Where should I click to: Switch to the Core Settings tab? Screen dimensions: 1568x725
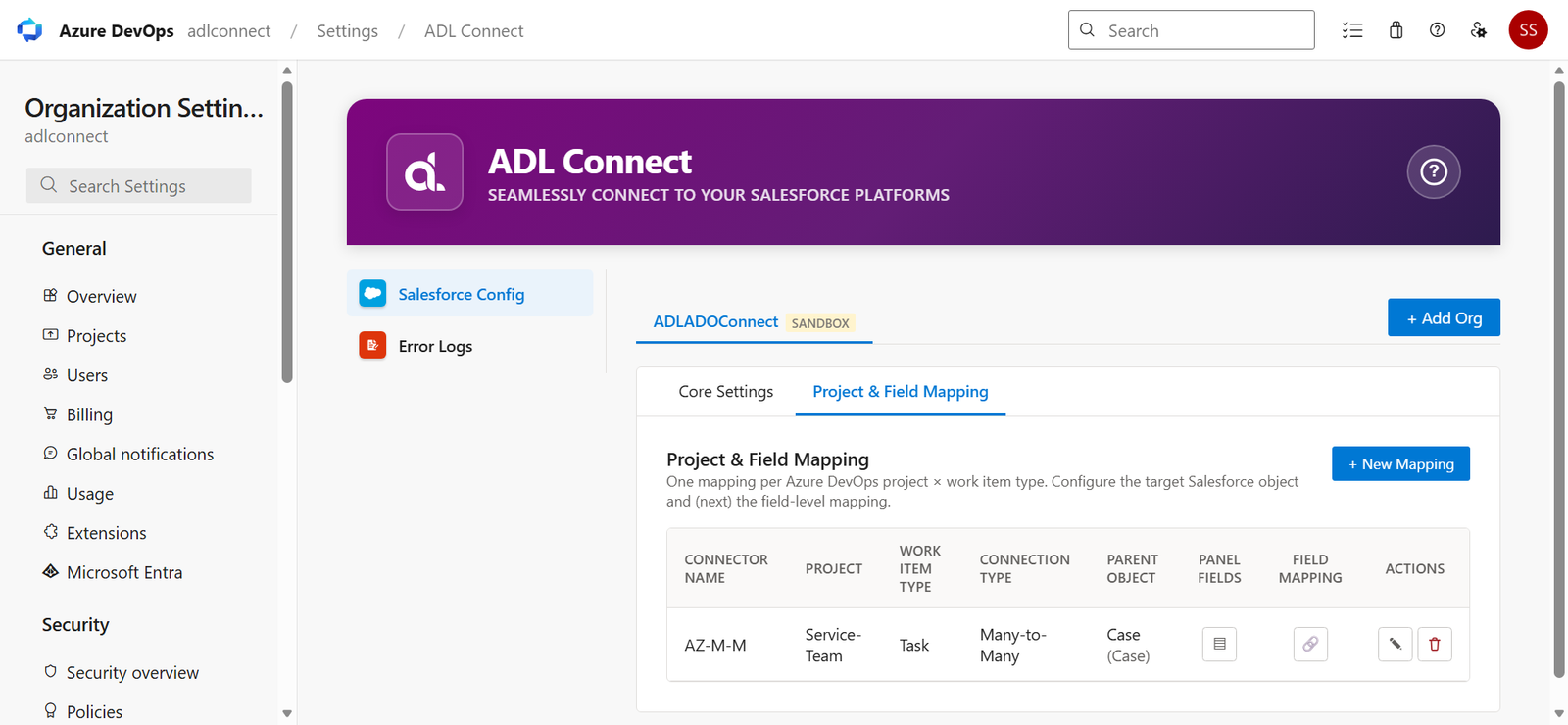[726, 392]
